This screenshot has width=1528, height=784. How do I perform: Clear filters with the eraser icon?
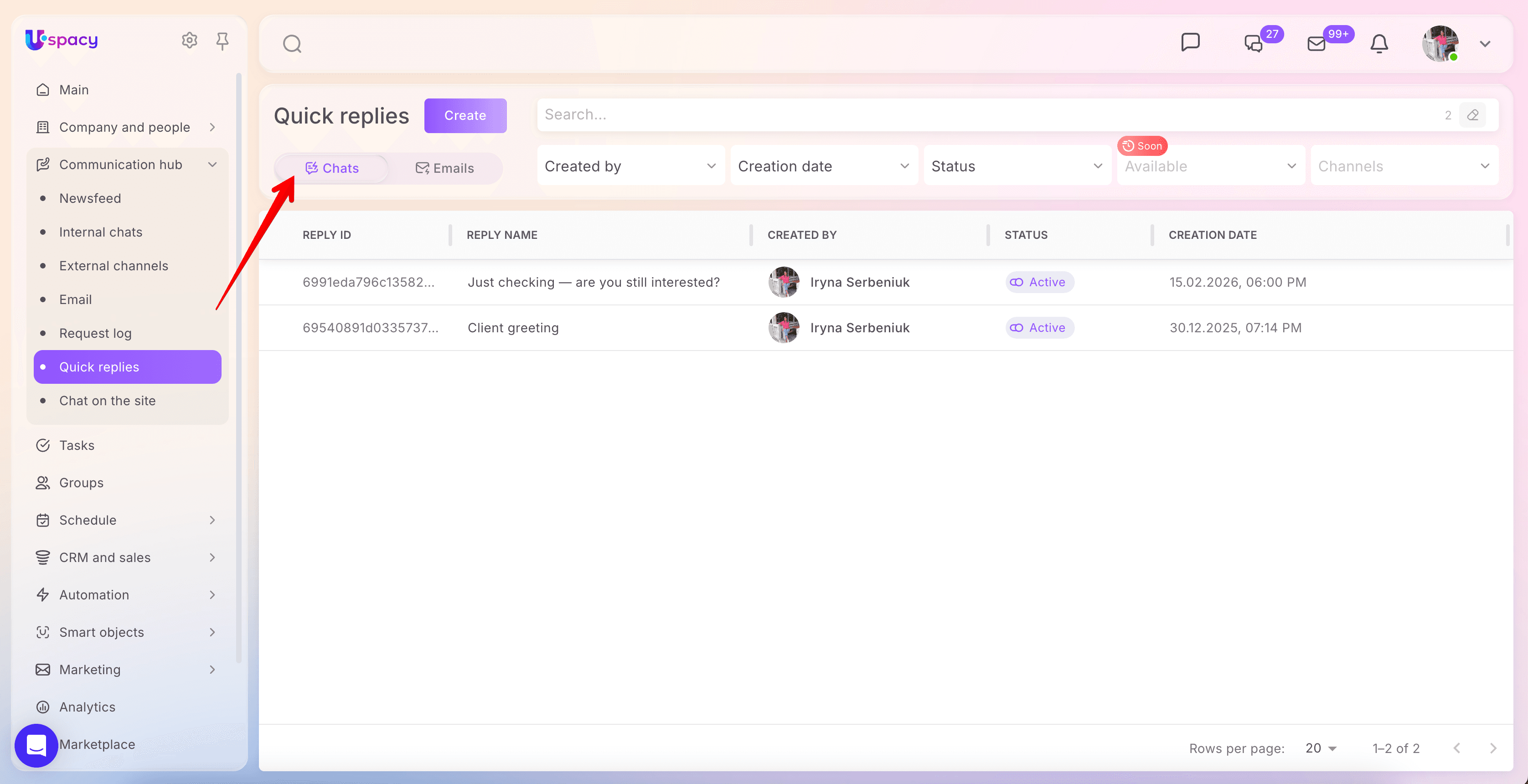[x=1472, y=115]
